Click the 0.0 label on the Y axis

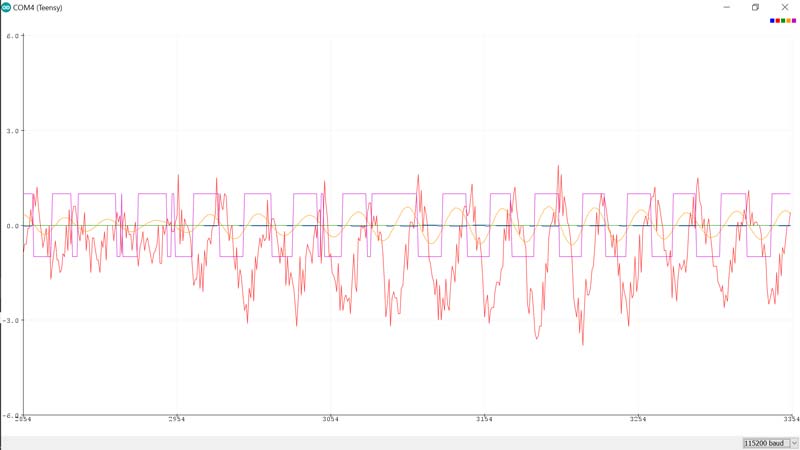coord(13,226)
